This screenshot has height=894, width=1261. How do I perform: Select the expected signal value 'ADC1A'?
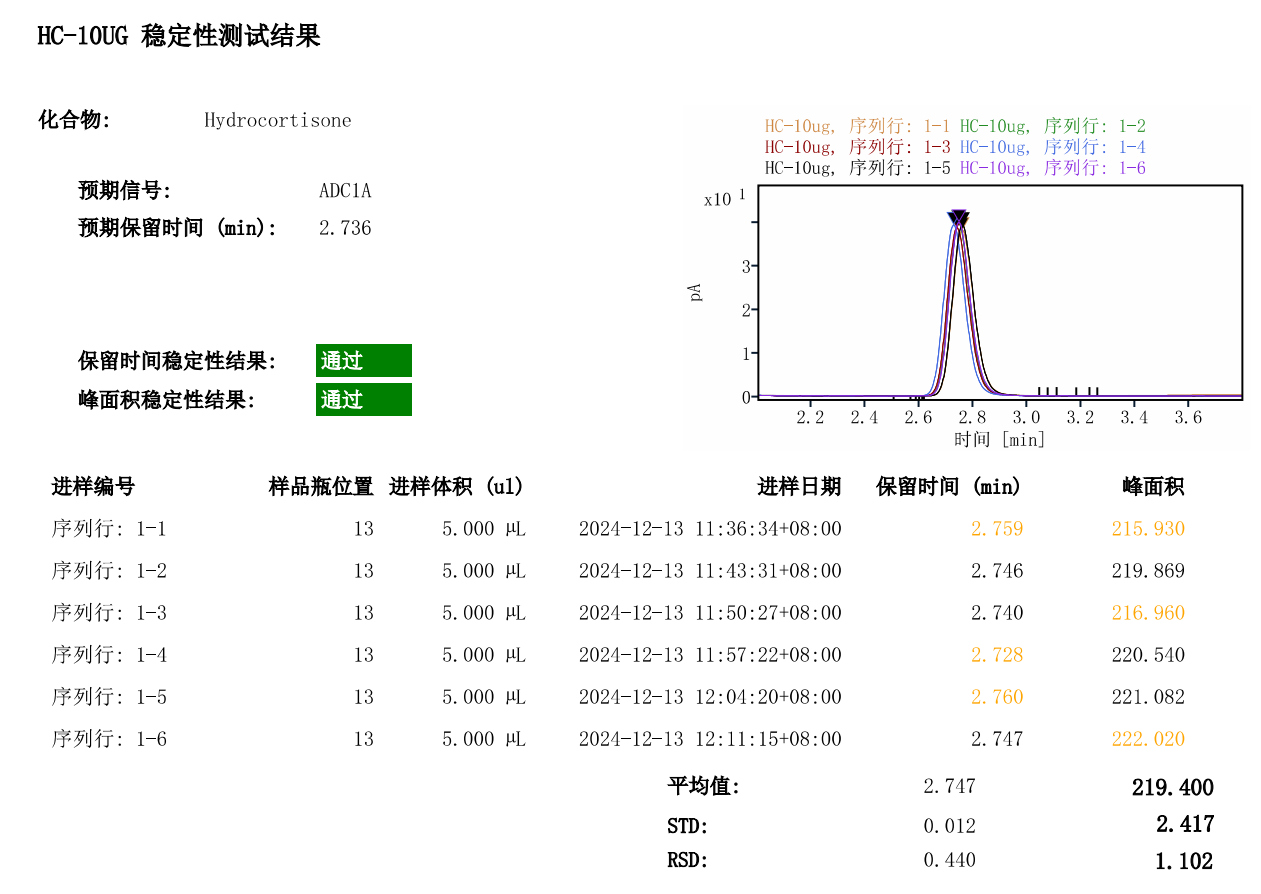345,191
